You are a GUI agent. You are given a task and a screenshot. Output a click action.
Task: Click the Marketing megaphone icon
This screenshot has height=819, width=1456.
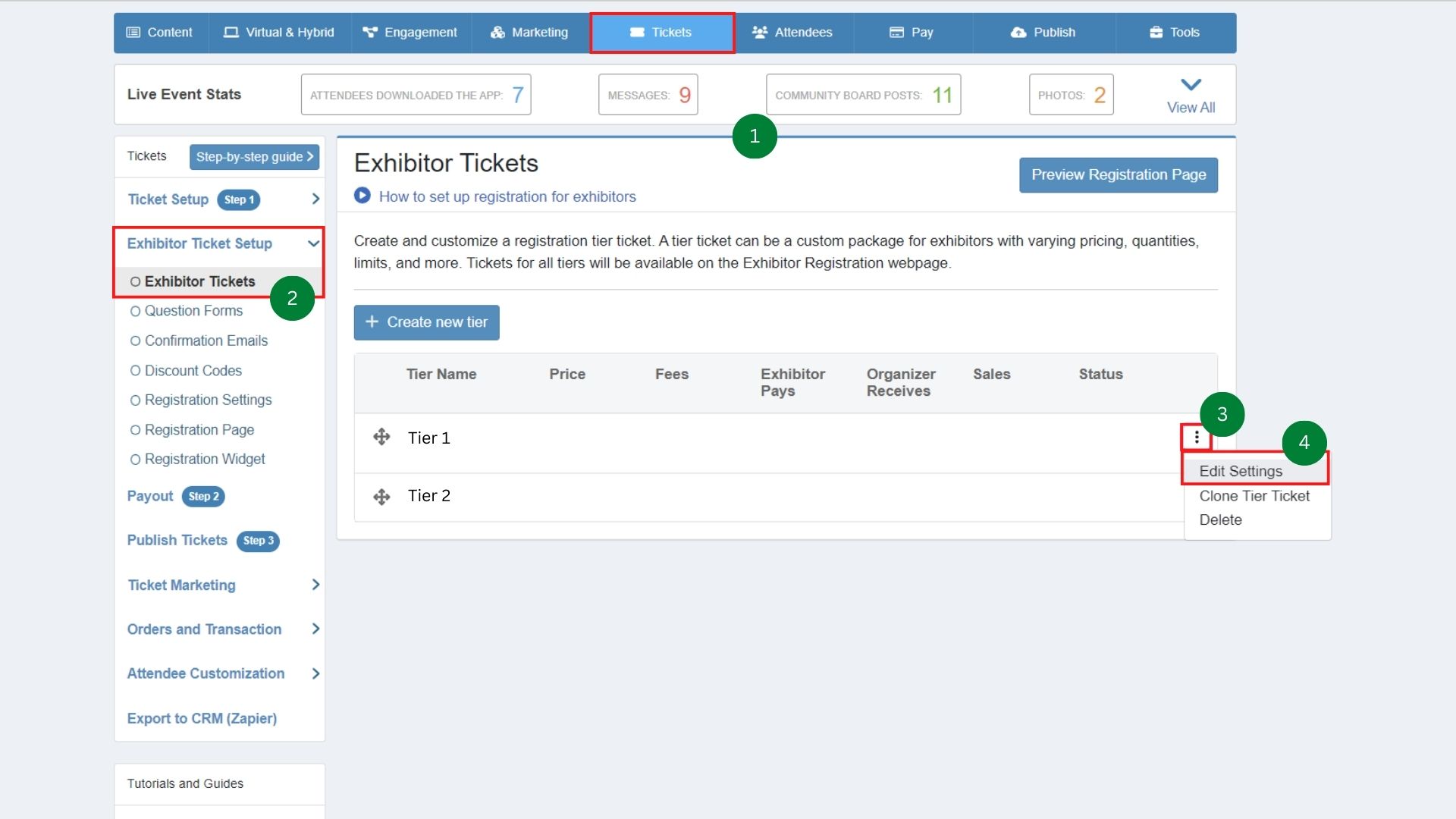point(497,32)
